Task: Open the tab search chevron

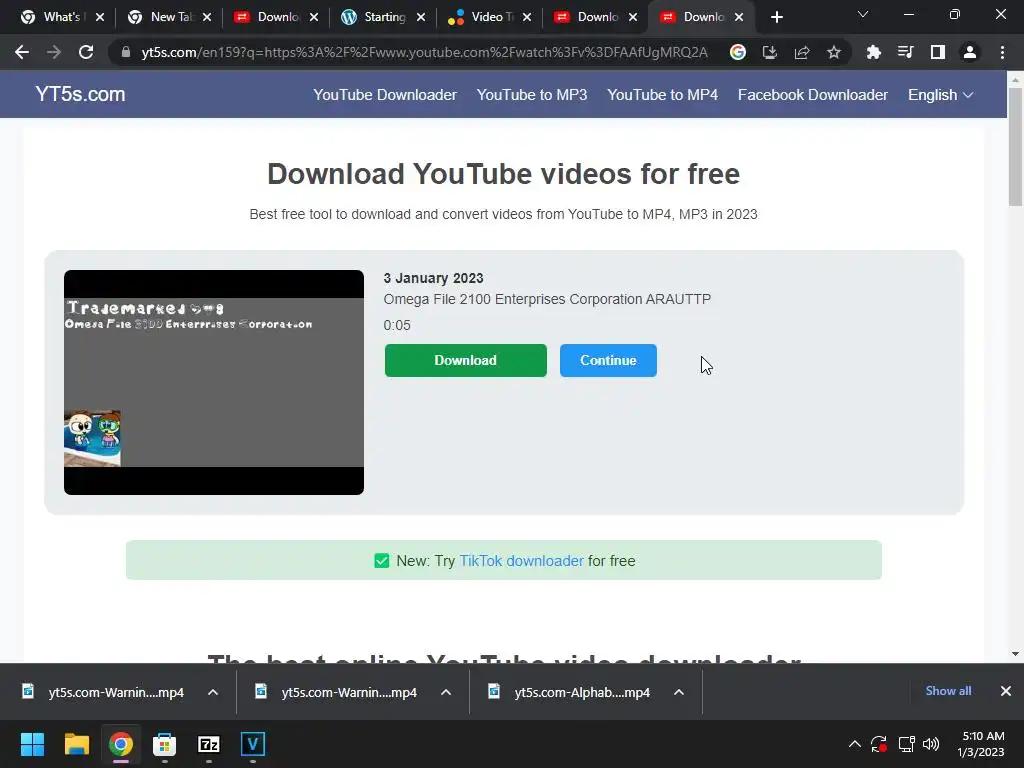Action: [x=863, y=14]
